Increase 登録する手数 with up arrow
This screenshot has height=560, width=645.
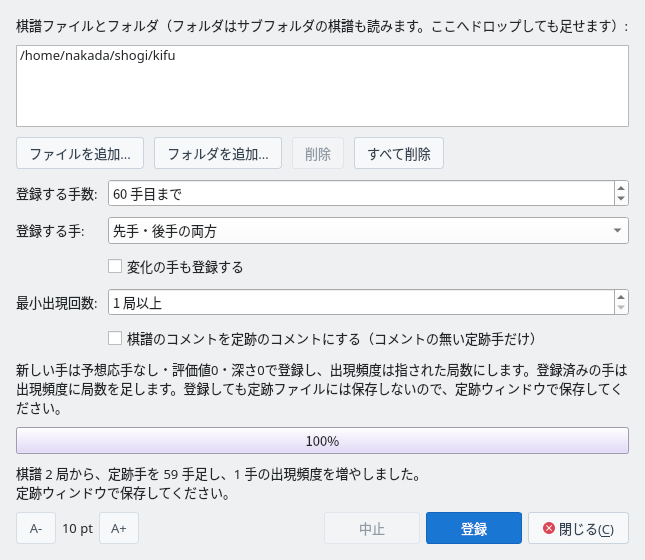621,188
